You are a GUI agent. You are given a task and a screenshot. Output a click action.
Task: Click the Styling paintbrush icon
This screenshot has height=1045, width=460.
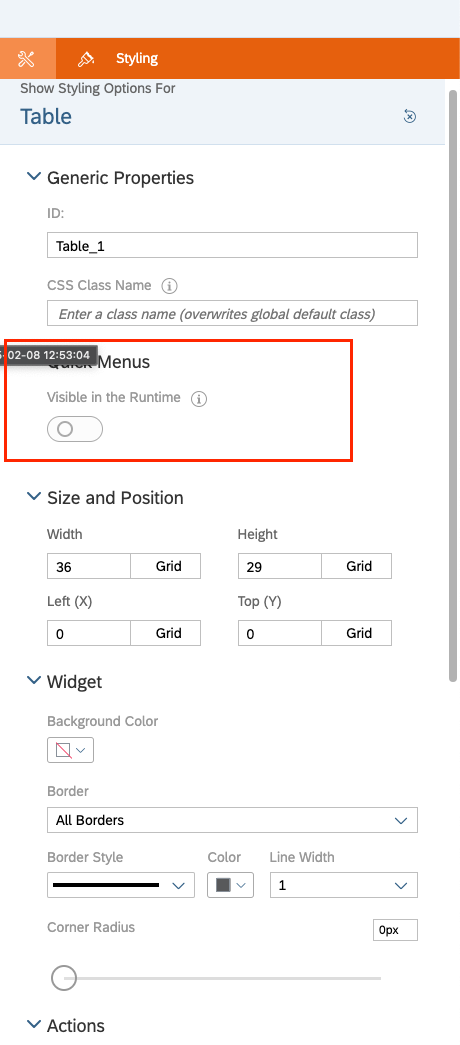click(x=85, y=59)
